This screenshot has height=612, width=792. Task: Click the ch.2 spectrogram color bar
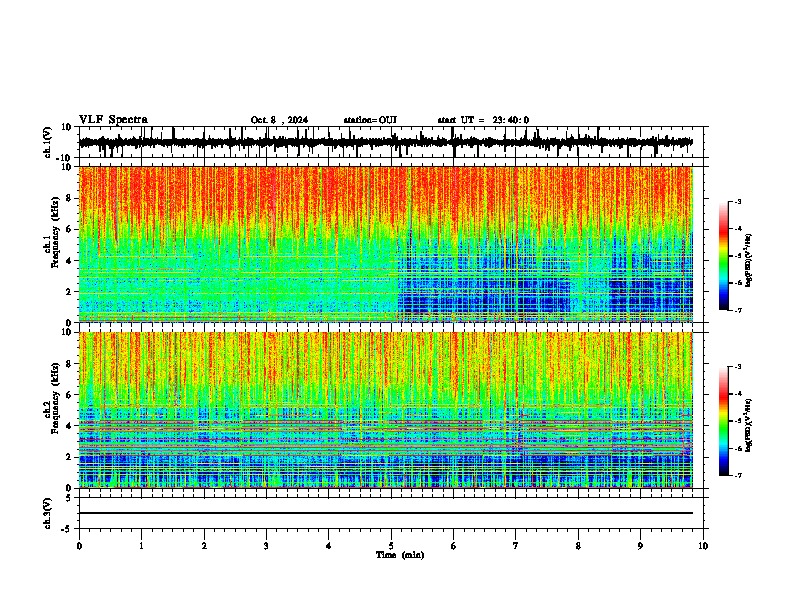[723, 421]
